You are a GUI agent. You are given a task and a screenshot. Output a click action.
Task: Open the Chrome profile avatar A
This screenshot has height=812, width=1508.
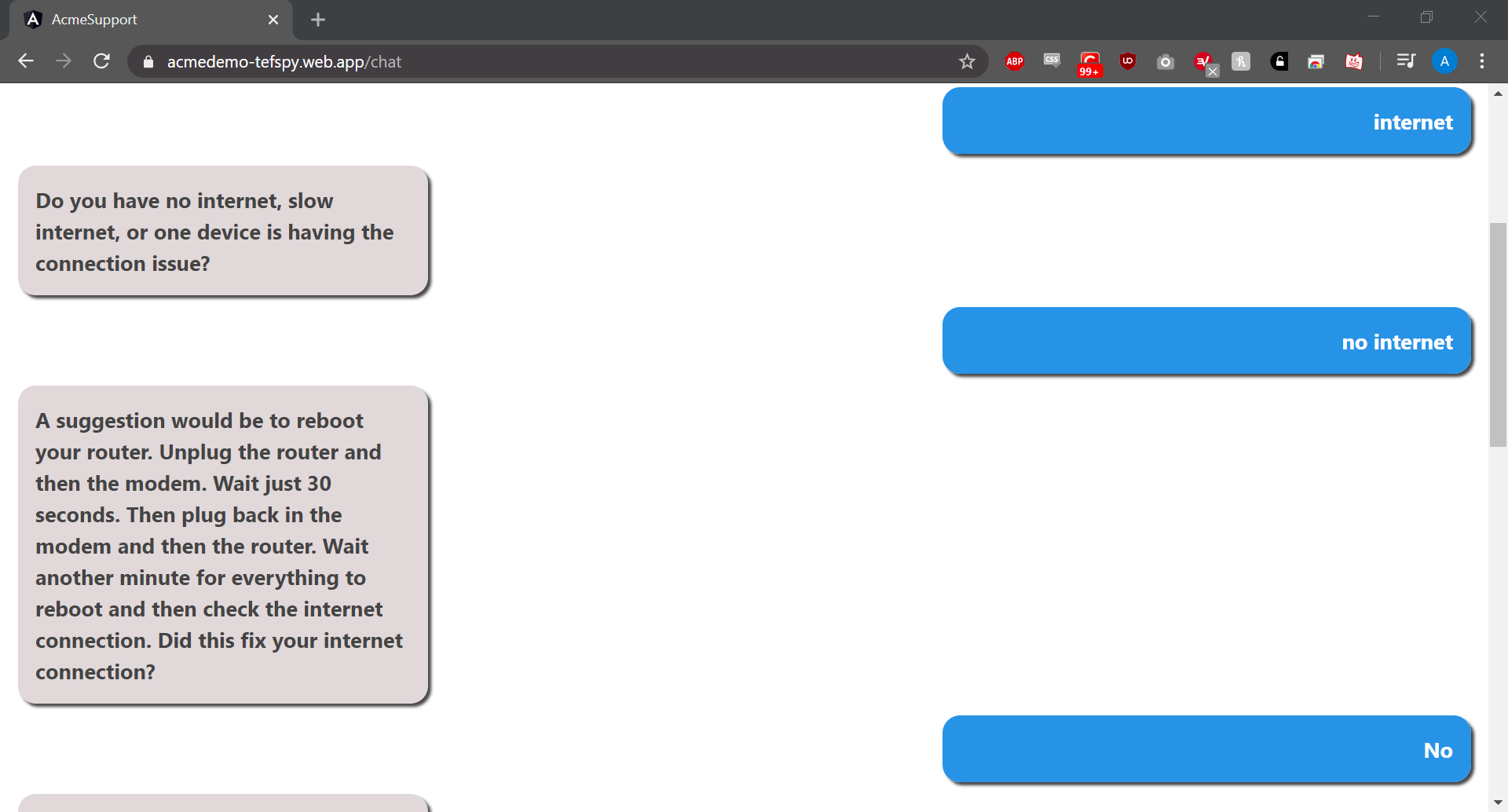pyautogui.click(x=1444, y=61)
